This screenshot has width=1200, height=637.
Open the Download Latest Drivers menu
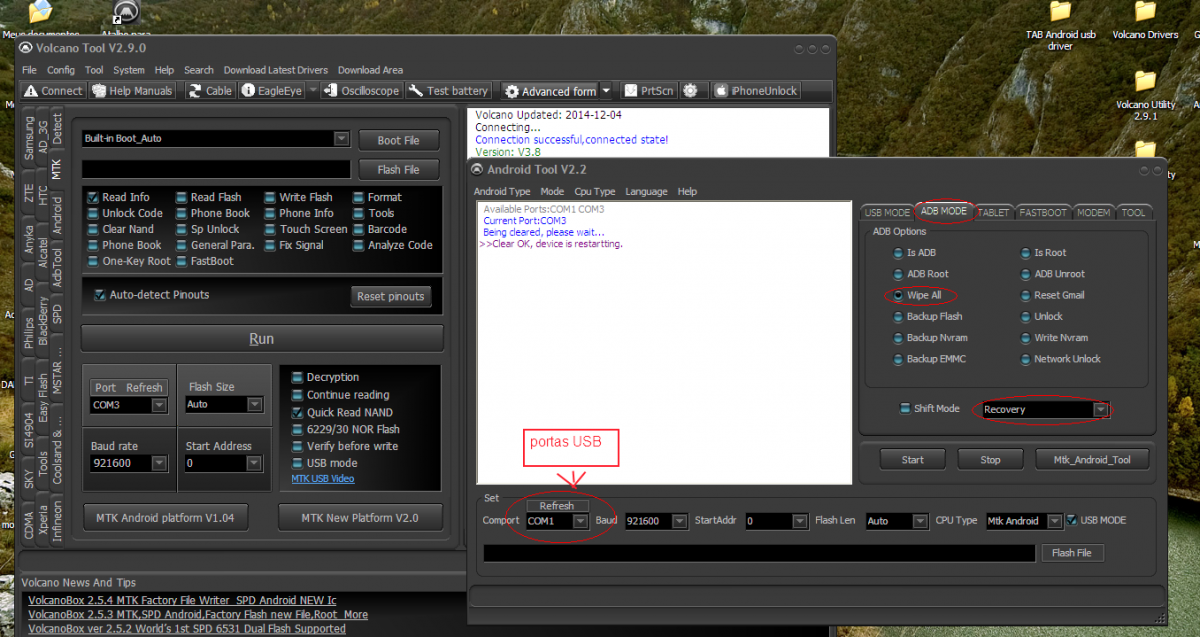pyautogui.click(x=275, y=70)
